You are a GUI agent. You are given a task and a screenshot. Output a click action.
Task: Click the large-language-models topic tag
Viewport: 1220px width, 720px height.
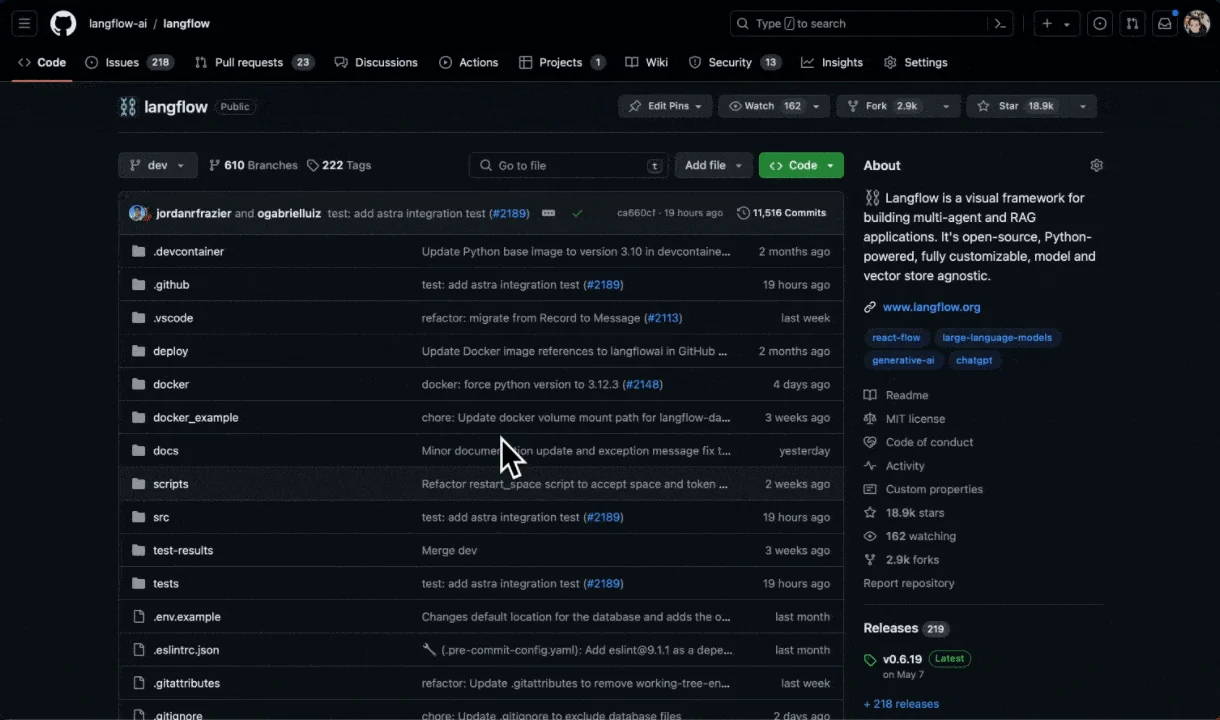(x=997, y=338)
